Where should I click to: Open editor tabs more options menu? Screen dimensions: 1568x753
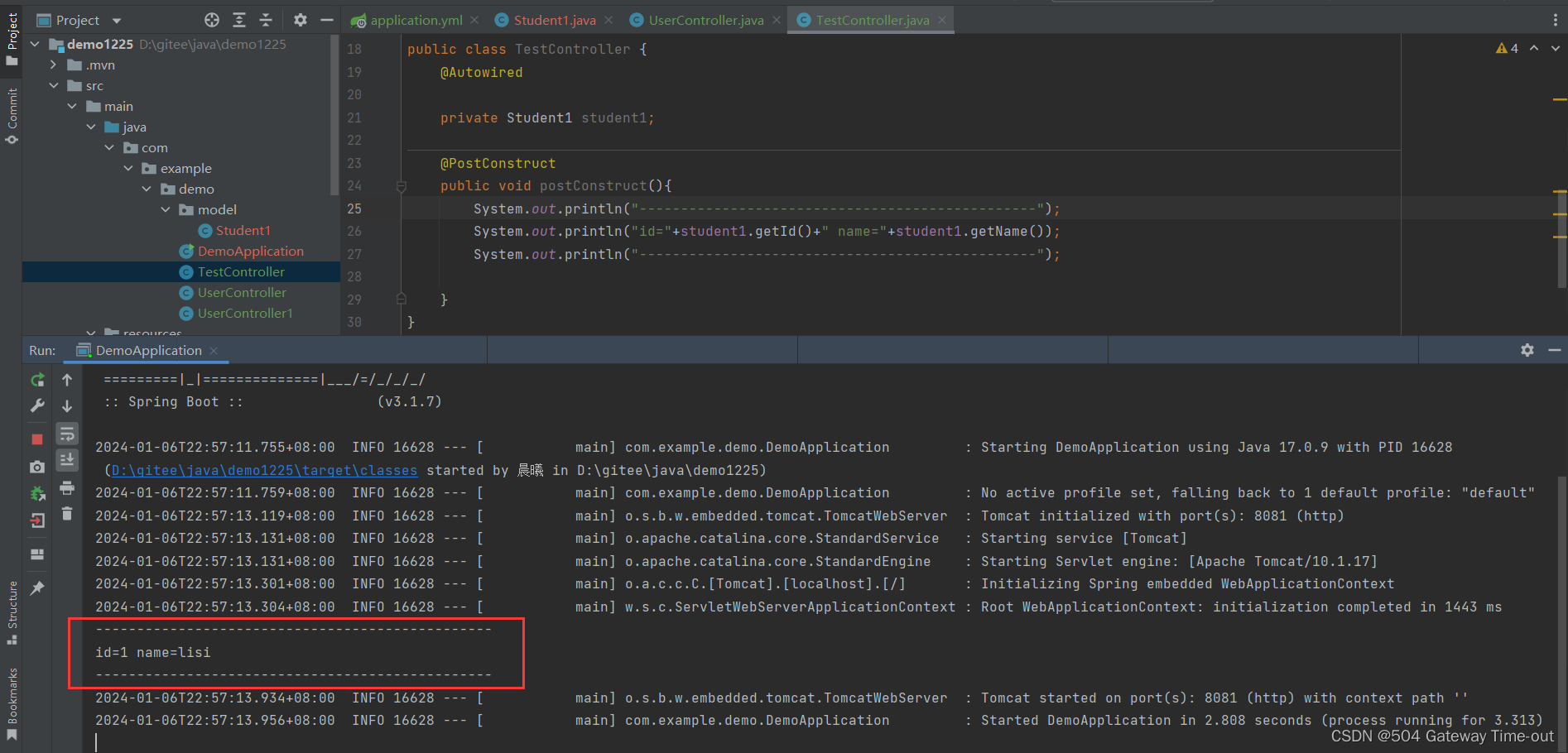[1556, 20]
